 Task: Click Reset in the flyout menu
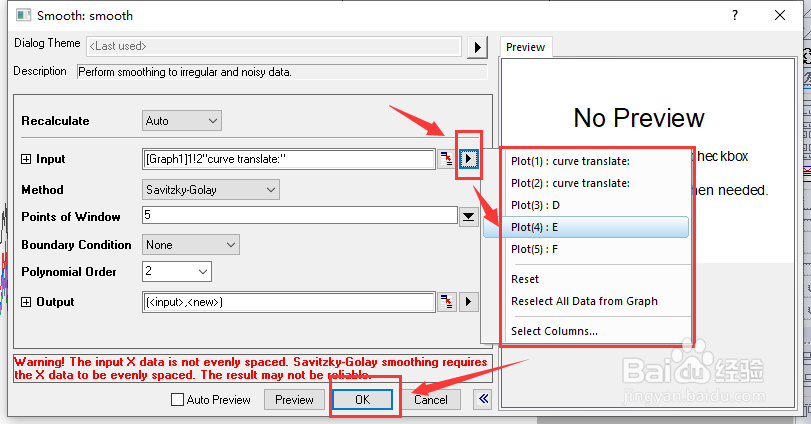(587, 279)
